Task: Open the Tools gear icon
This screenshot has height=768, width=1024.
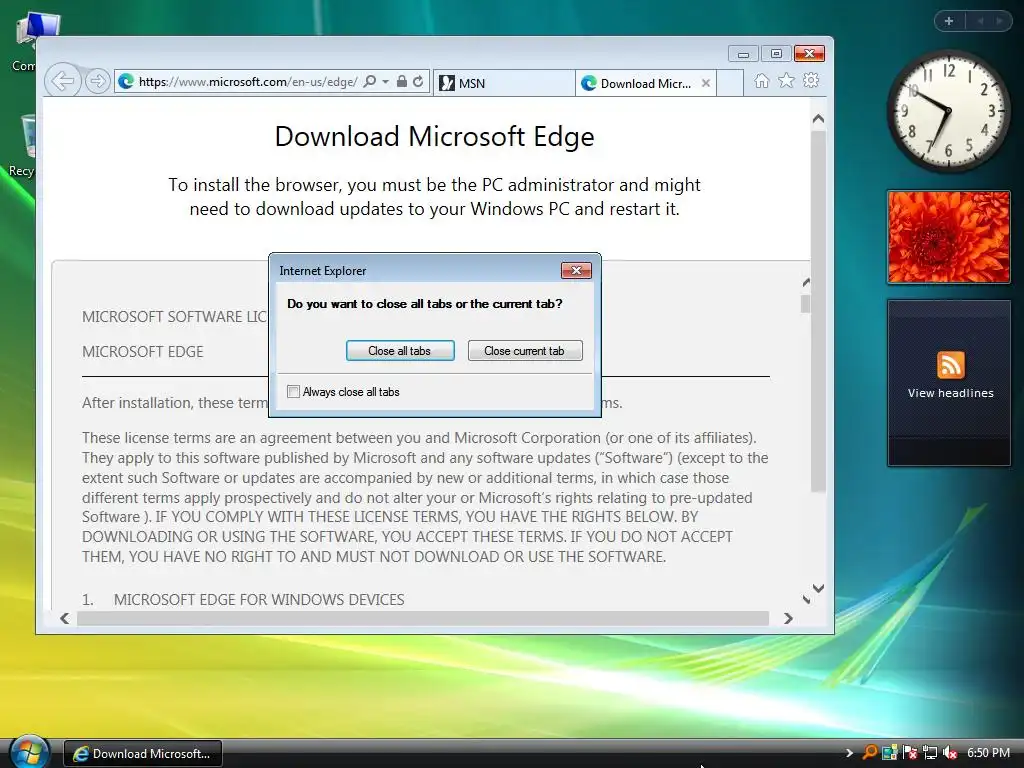Action: tap(811, 80)
